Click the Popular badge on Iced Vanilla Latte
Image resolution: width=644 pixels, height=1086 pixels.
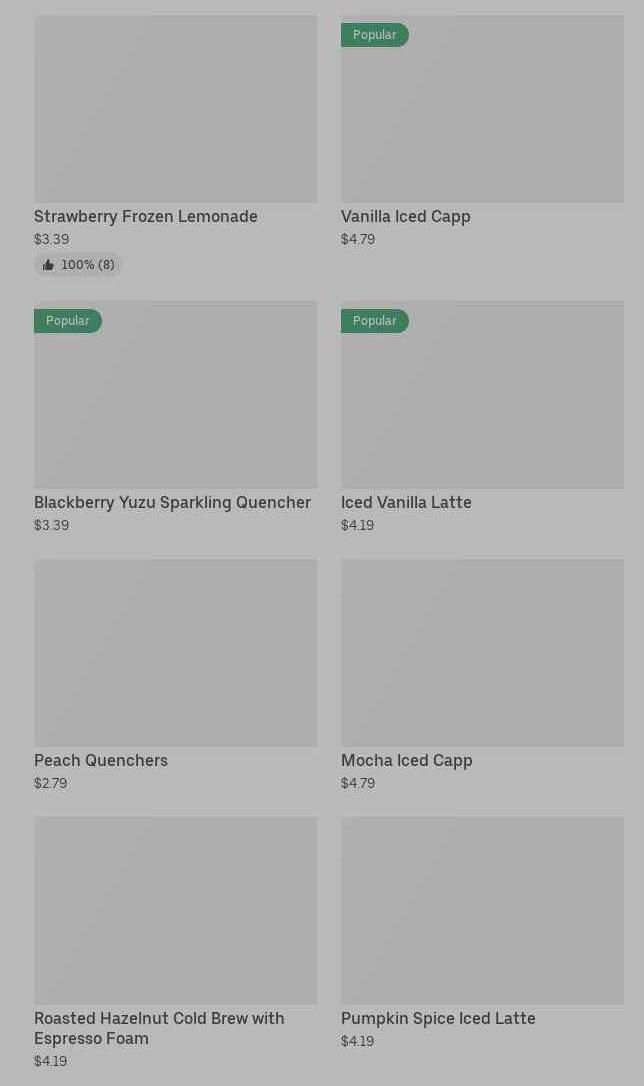coord(375,321)
